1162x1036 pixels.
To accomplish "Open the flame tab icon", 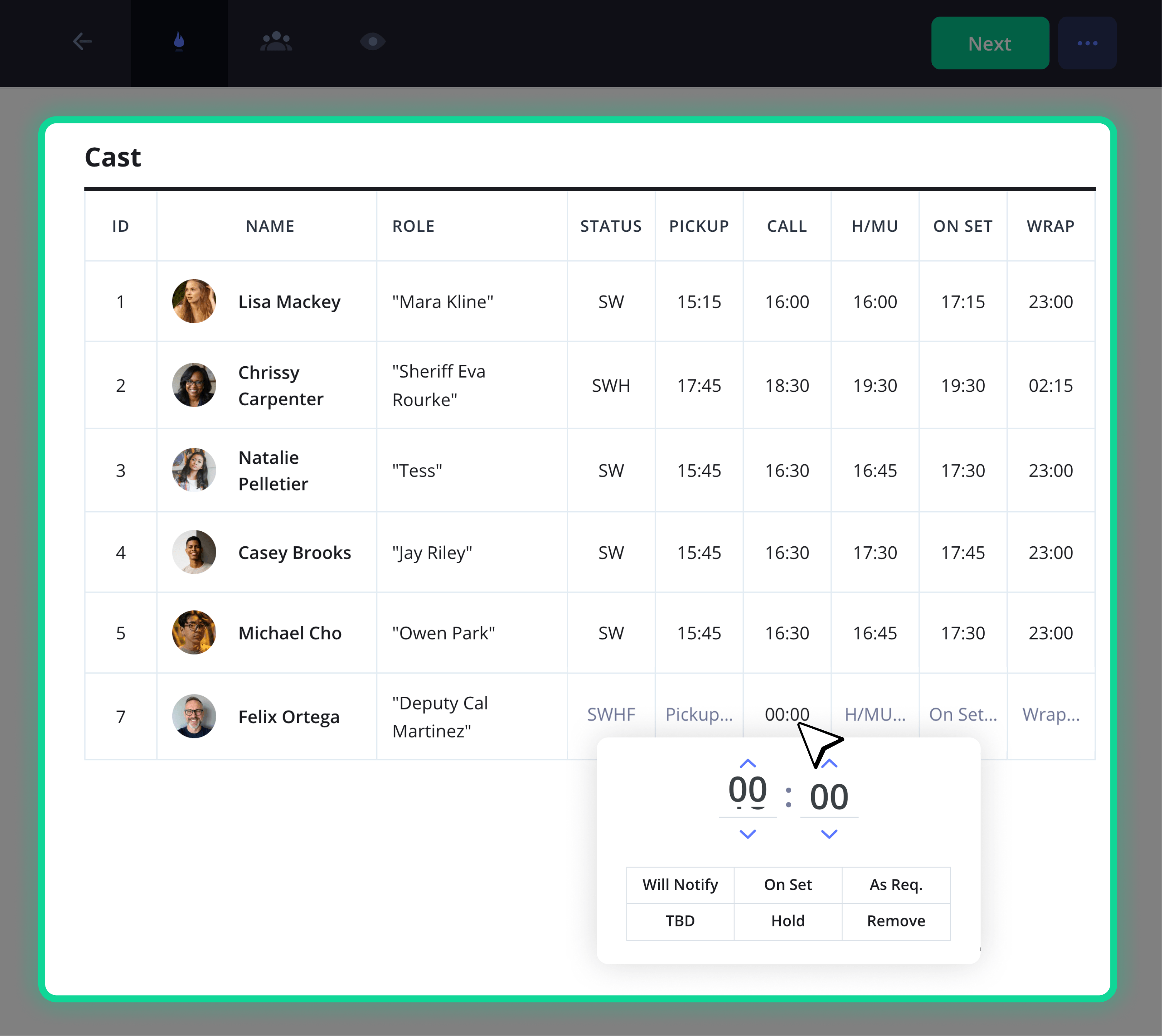I will (x=179, y=42).
